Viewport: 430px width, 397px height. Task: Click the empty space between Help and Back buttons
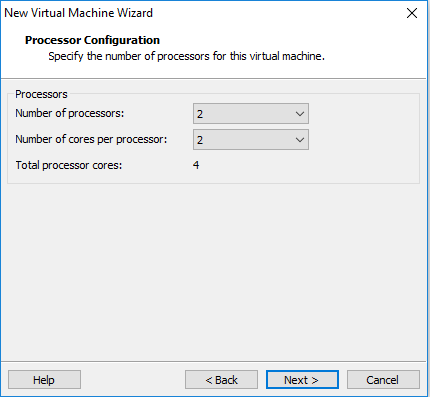(133, 380)
